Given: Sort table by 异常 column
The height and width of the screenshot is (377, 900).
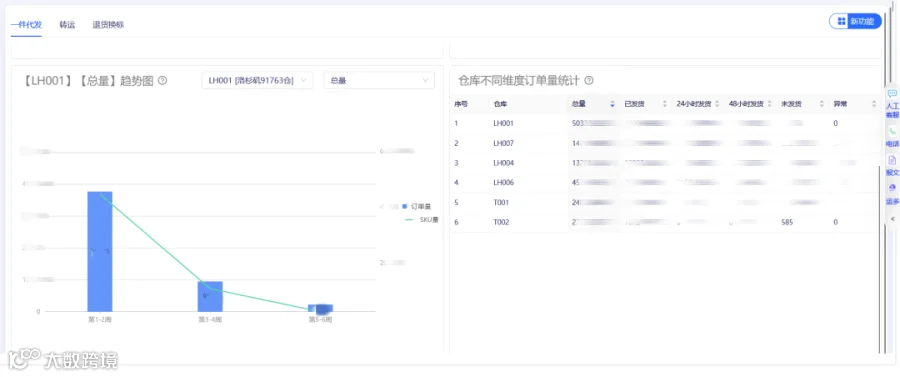Looking at the screenshot, I should (874, 104).
